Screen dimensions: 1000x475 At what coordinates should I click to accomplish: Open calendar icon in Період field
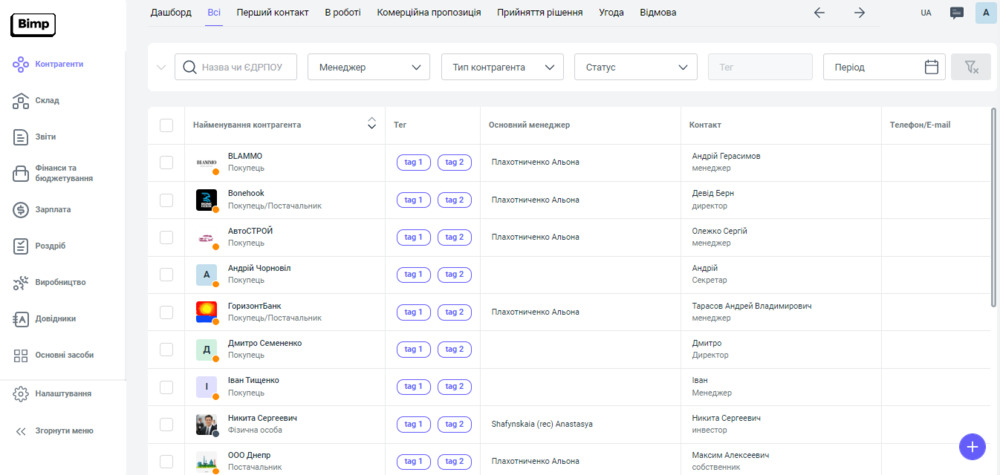pos(931,67)
